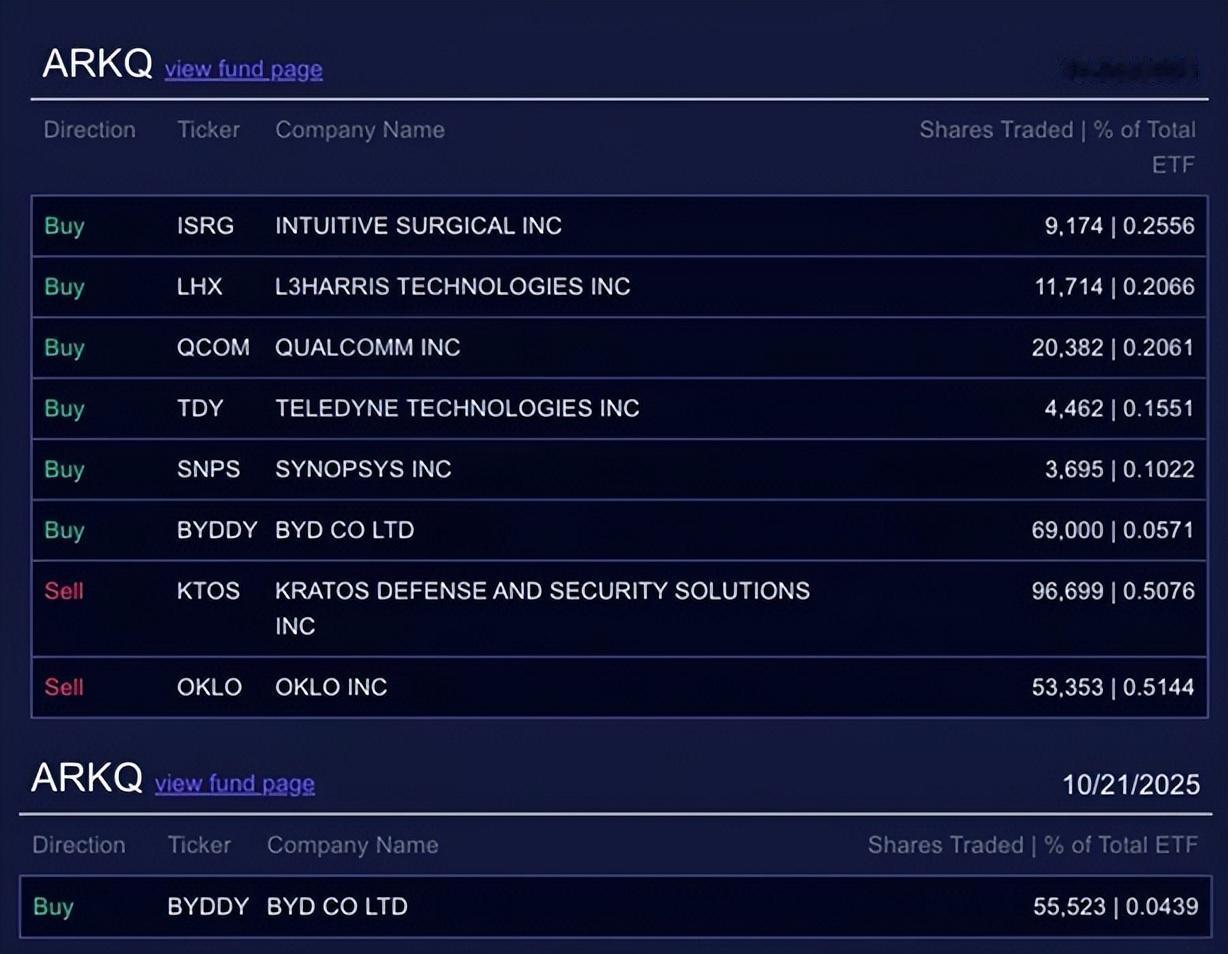Click the SNPS ticker cell

[208, 470]
